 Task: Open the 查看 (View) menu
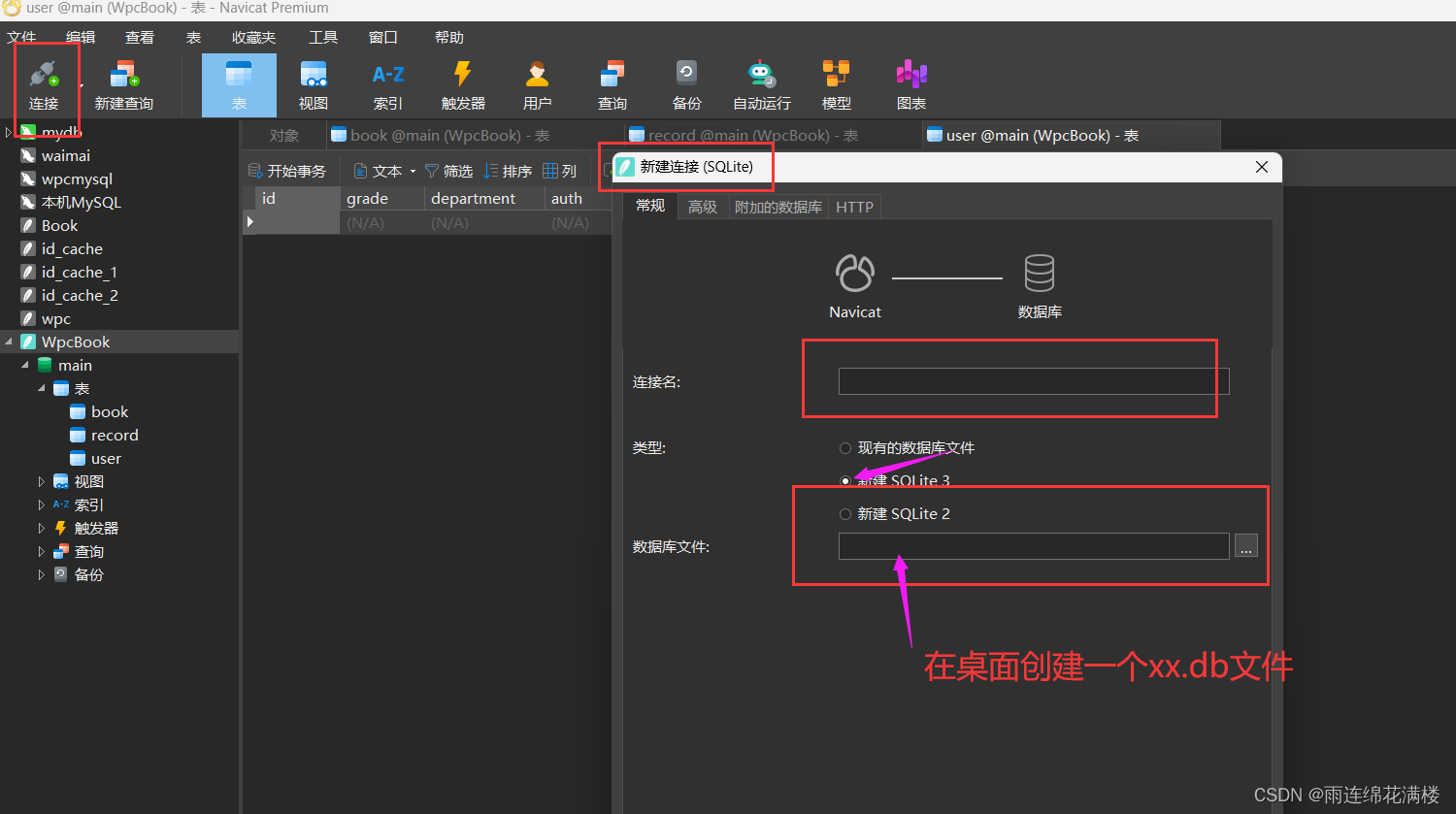tap(140, 37)
